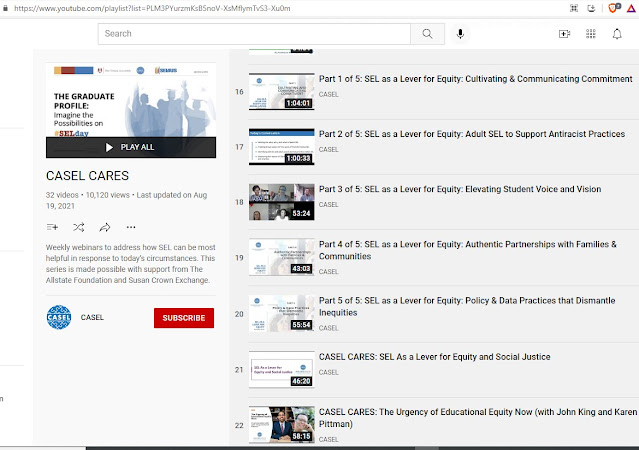Click the site lock icon
The height and width of the screenshot is (450, 639).
[5, 8]
